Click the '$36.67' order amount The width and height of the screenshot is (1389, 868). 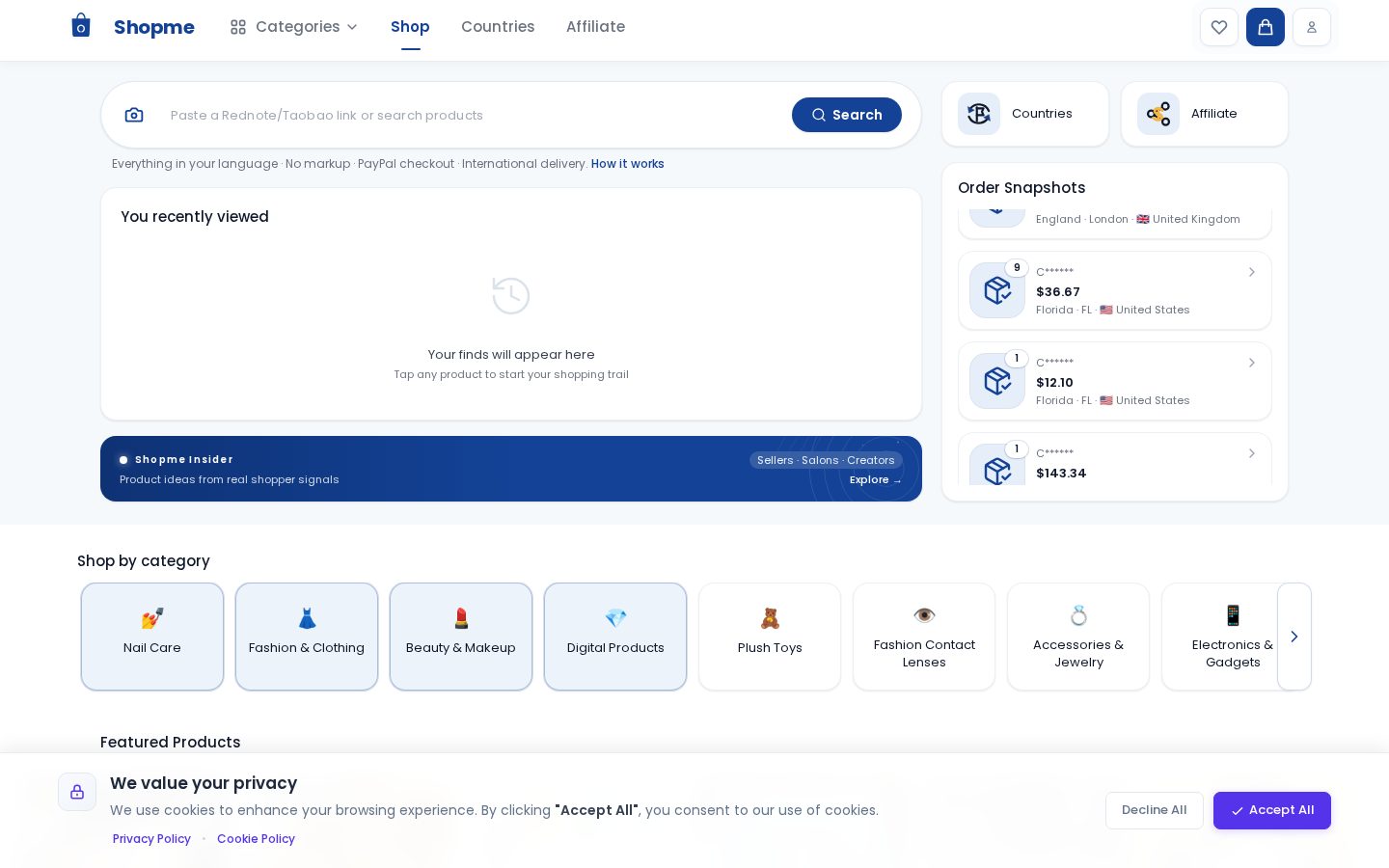click(x=1058, y=292)
